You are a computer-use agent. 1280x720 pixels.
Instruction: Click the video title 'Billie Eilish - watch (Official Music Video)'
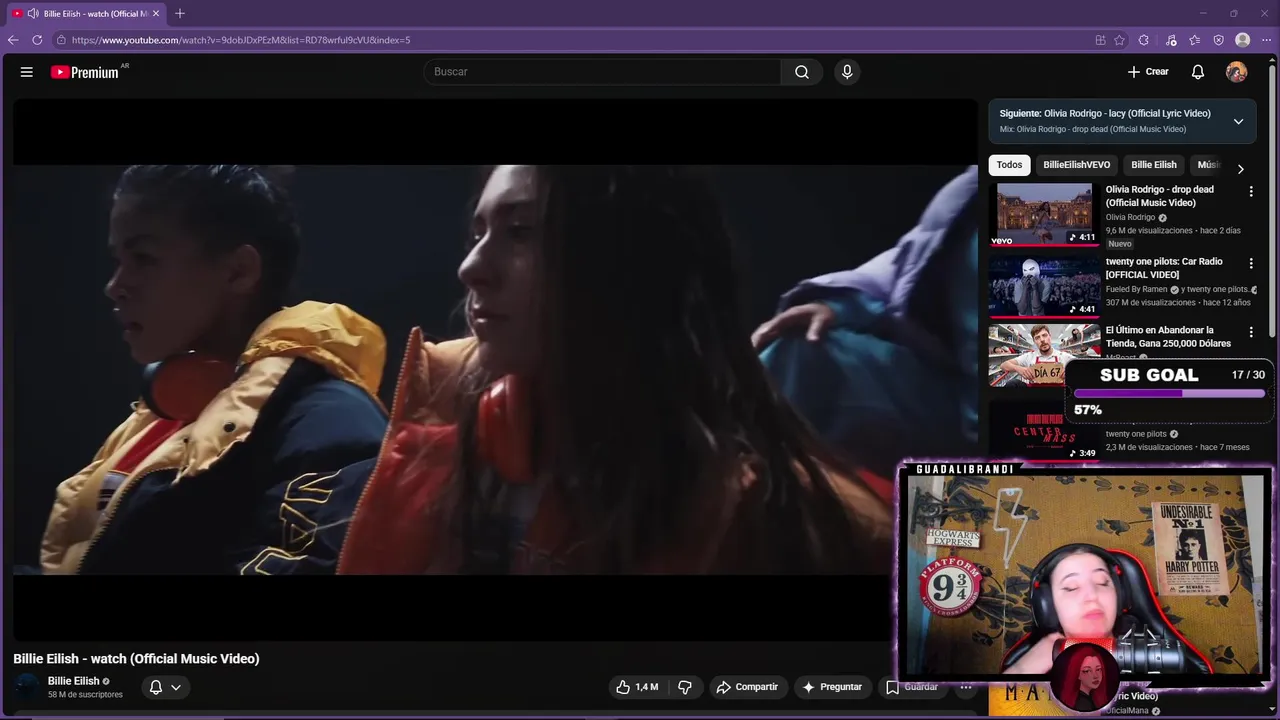(x=136, y=659)
